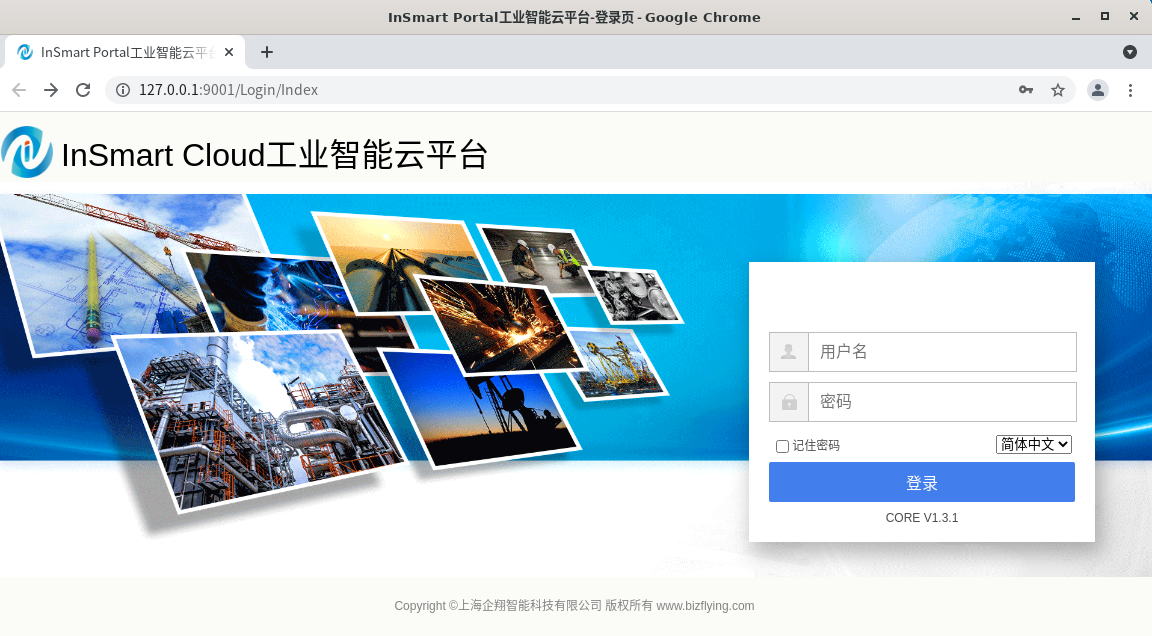1152x636 pixels.
Task: Click the InSmart Cloud logo
Action: (27, 153)
